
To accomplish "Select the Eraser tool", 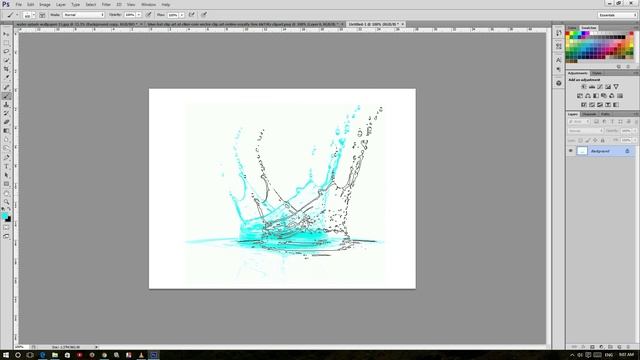I will coord(6,122).
